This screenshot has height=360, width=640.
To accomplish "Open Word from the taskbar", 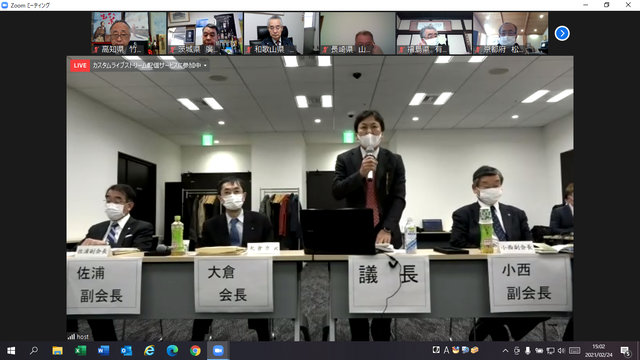I will [103, 351].
